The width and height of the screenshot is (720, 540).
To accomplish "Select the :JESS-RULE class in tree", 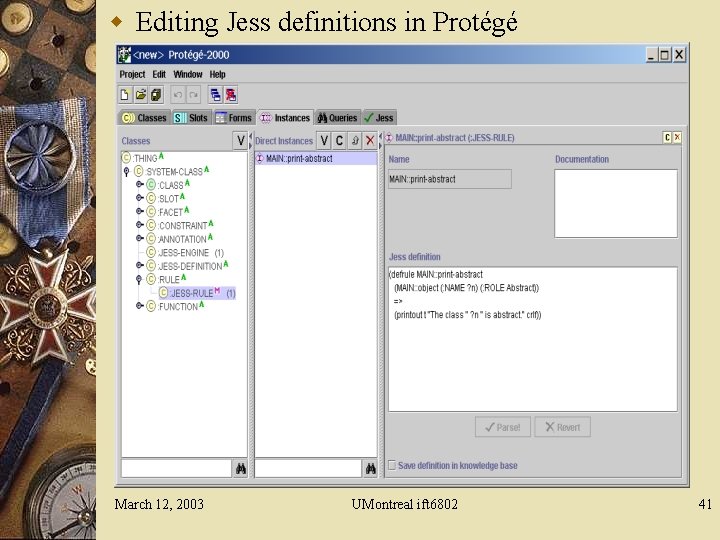I will click(x=197, y=293).
